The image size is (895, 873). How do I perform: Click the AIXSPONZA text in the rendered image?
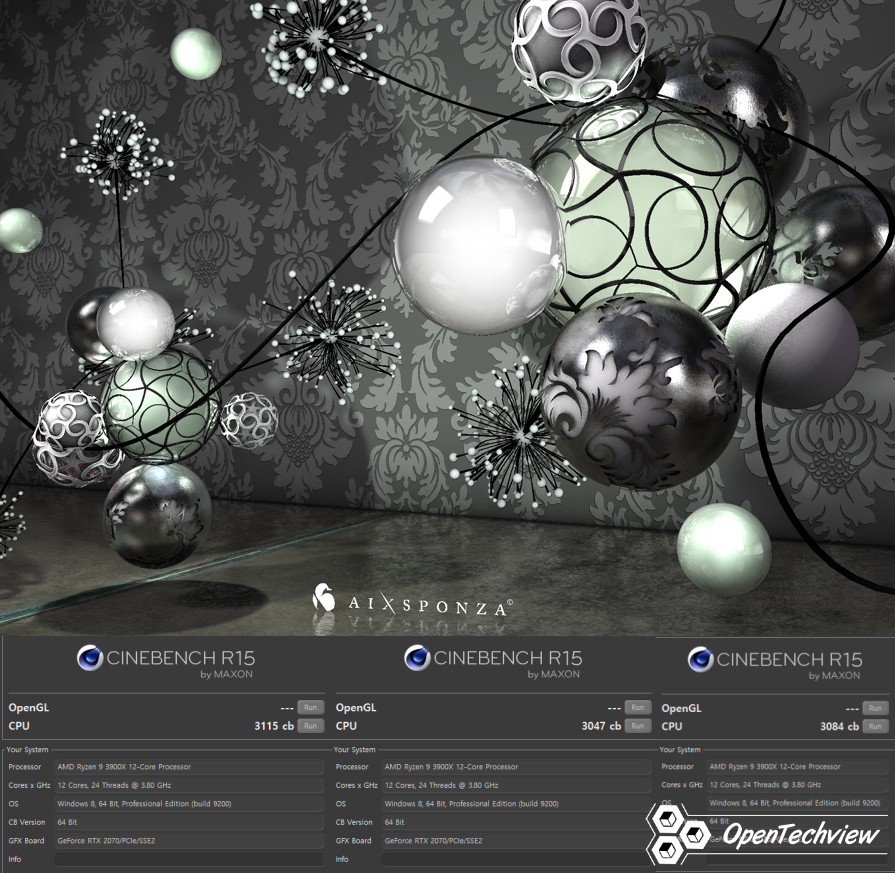430,605
